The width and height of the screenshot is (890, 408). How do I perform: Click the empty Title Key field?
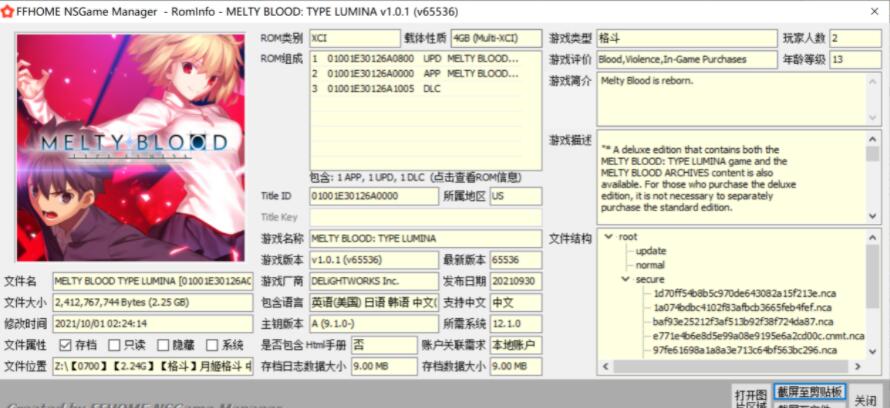pos(426,217)
